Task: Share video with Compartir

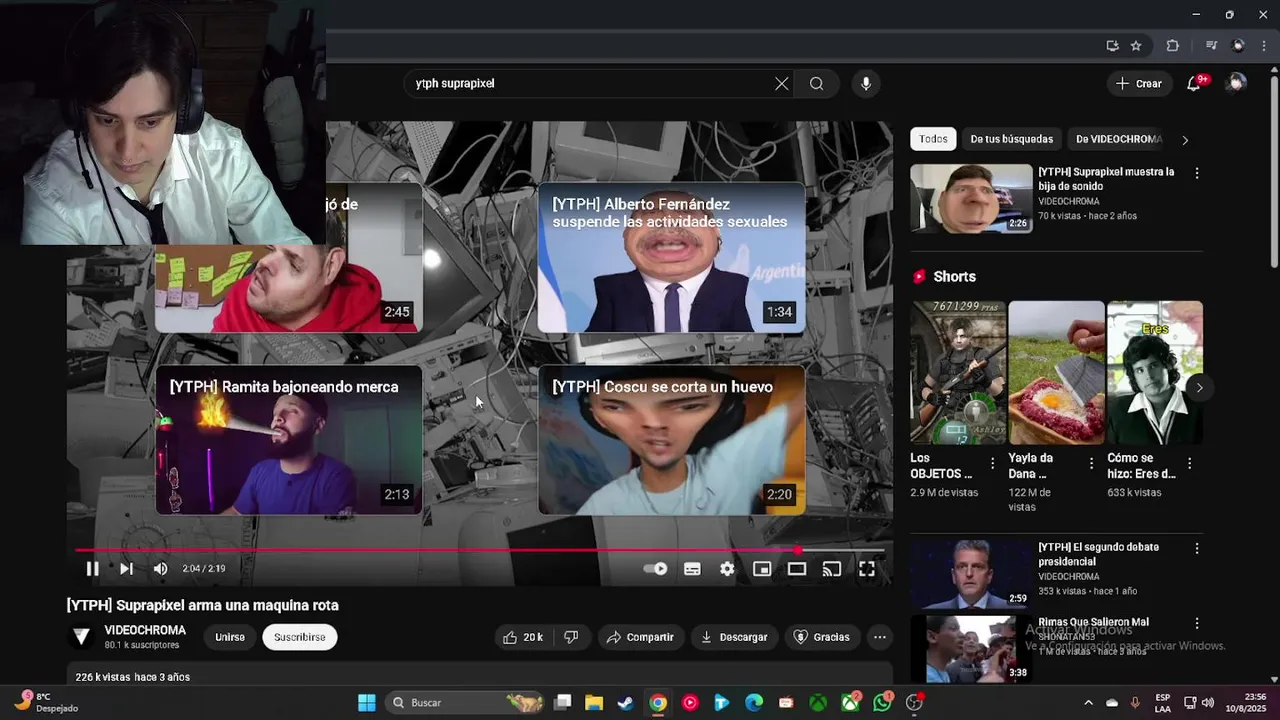Action: click(x=640, y=637)
